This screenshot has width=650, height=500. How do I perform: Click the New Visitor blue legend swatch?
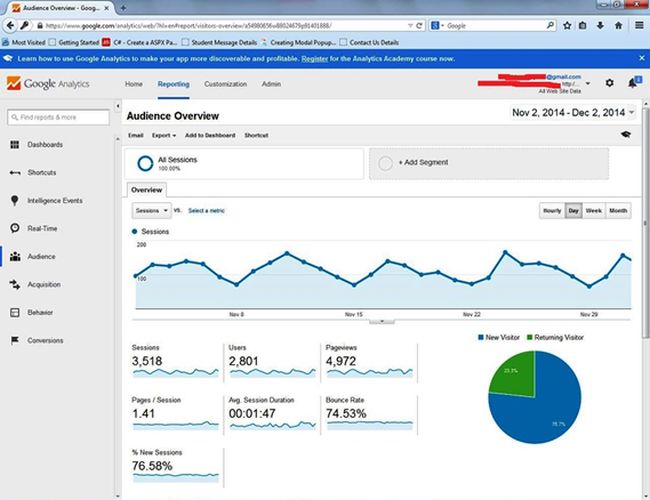point(481,337)
